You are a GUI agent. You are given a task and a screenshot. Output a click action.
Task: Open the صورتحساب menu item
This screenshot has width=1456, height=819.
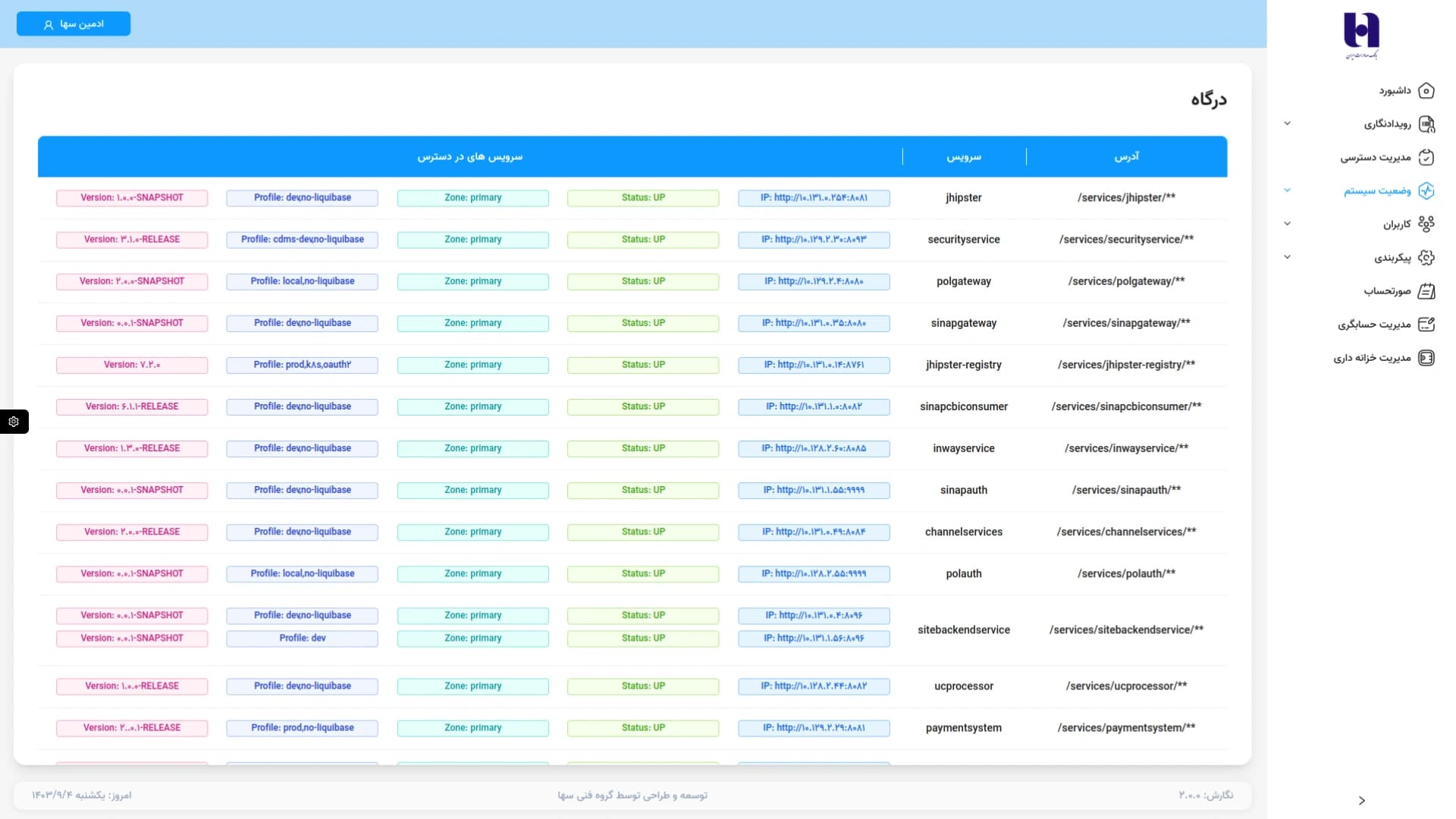1387,291
